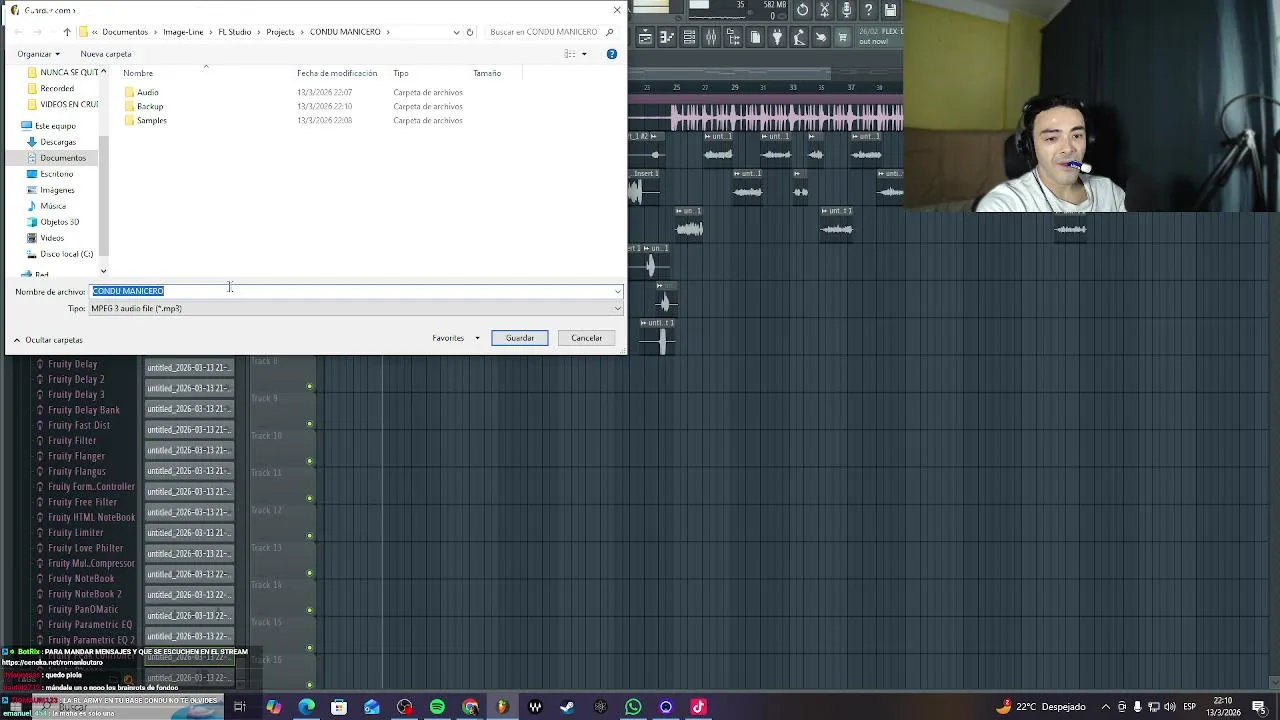The image size is (1280, 720).
Task: Select Fruity Love Philter in the browser
Action: [x=86, y=548]
